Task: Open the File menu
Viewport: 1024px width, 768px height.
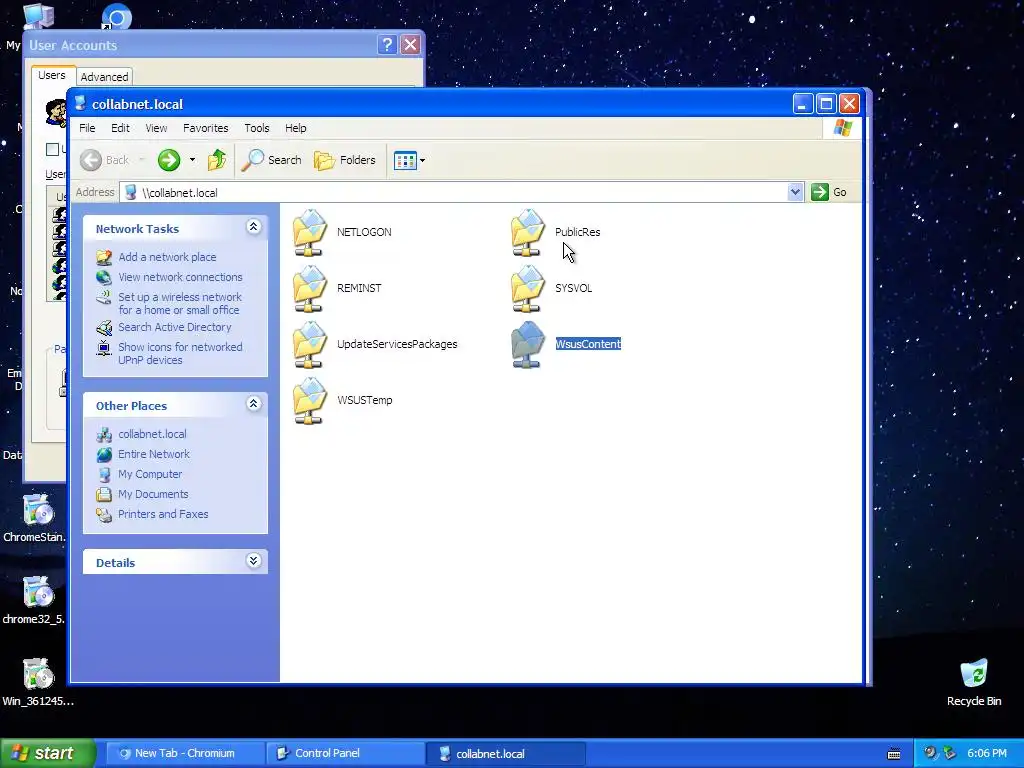Action: [x=87, y=128]
